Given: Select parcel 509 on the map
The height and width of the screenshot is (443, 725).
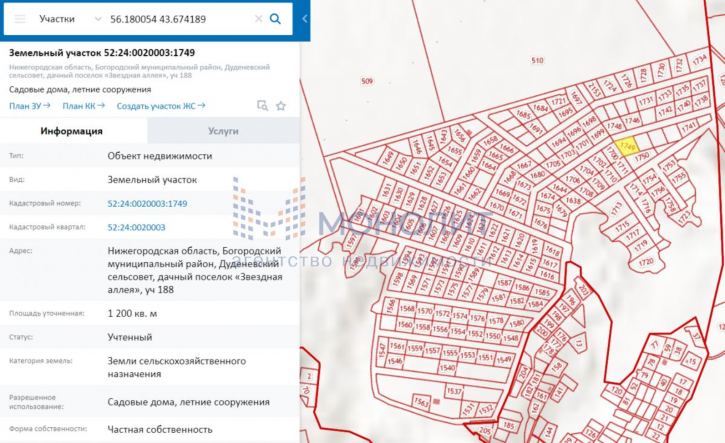Looking at the screenshot, I should [367, 81].
